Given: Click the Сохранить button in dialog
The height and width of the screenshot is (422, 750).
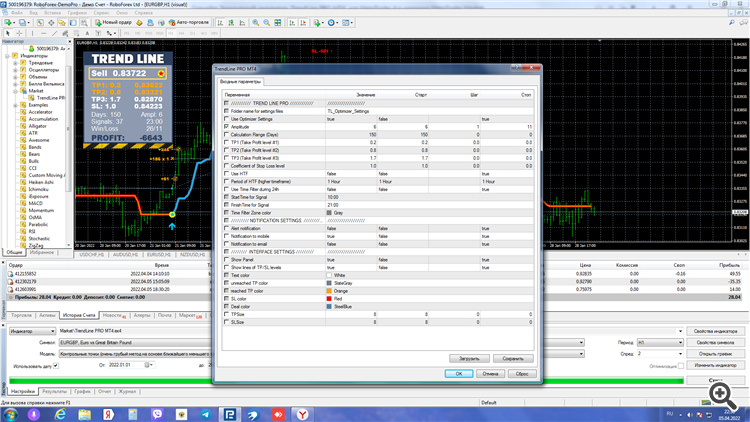Looking at the screenshot, I should pos(513,358).
